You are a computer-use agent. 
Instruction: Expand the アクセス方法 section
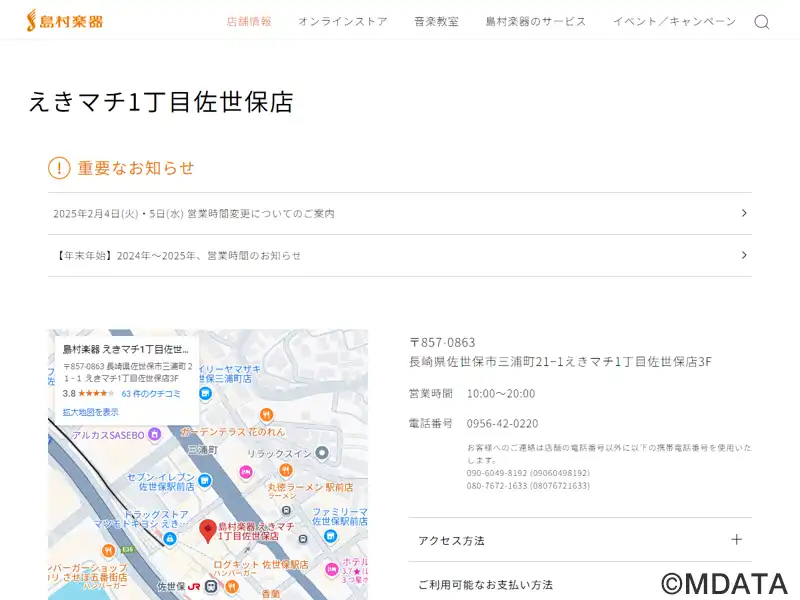click(580, 540)
